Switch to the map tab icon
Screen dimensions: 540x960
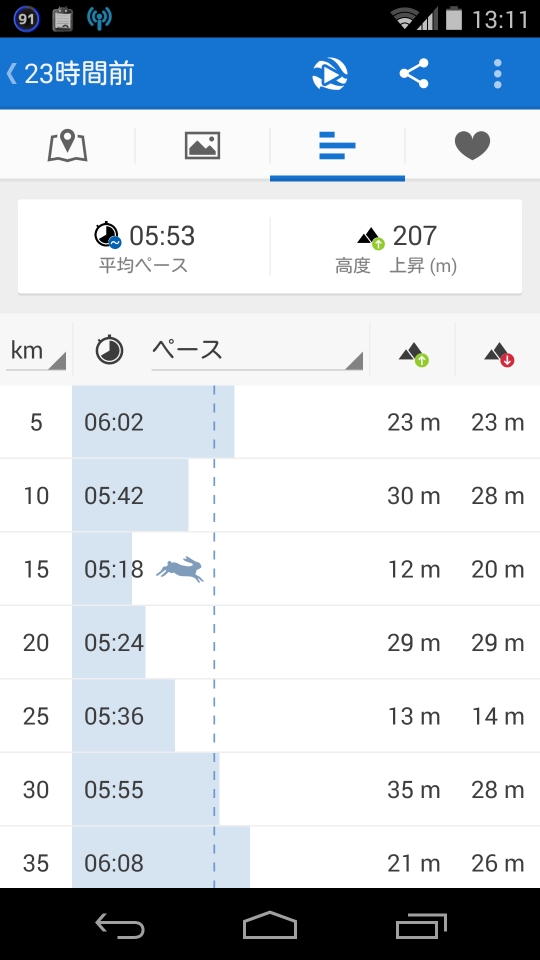(x=67, y=146)
